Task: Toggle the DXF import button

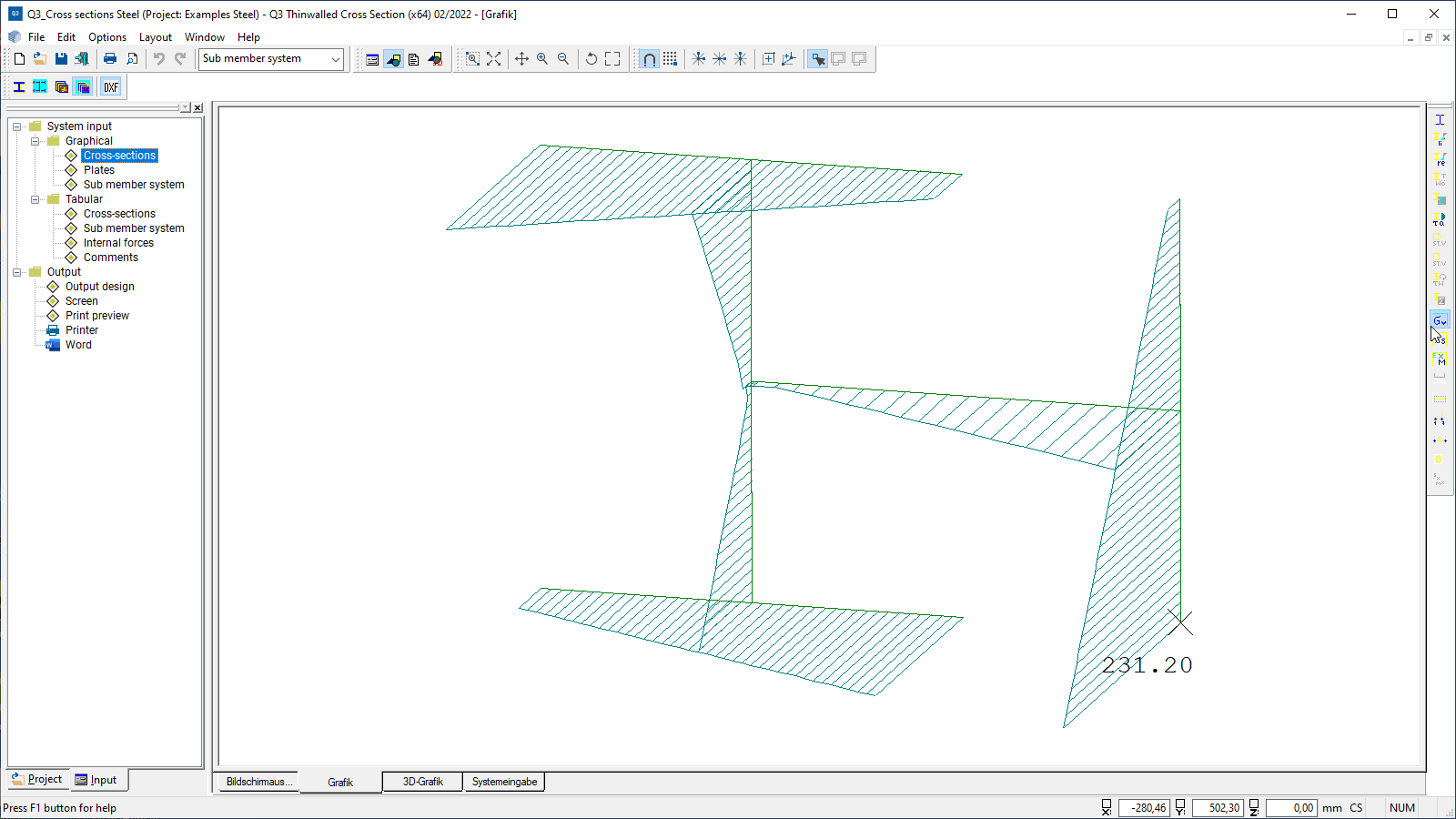Action: tap(111, 87)
